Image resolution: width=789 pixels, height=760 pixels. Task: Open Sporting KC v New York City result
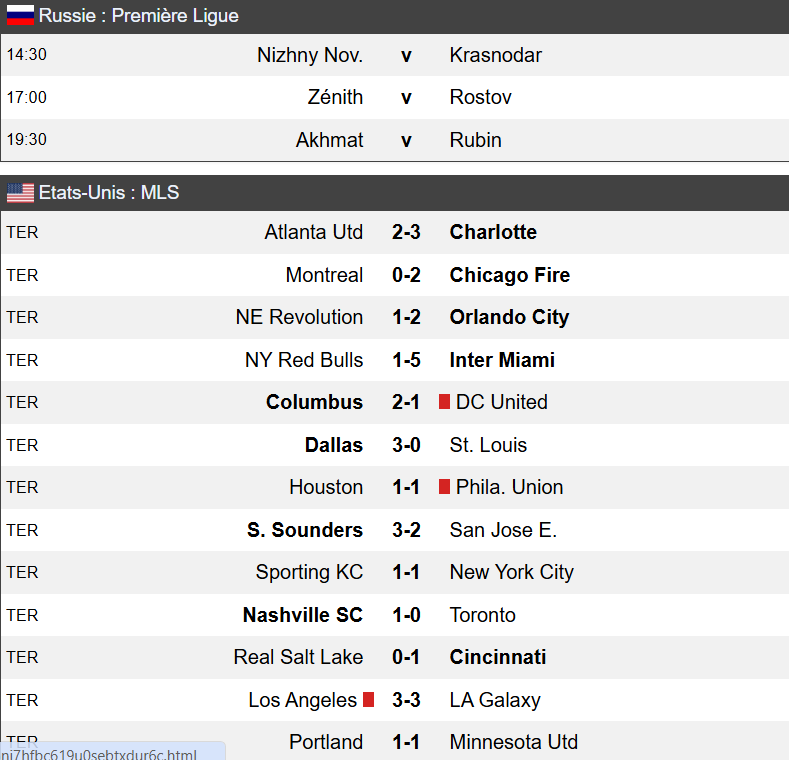406,572
